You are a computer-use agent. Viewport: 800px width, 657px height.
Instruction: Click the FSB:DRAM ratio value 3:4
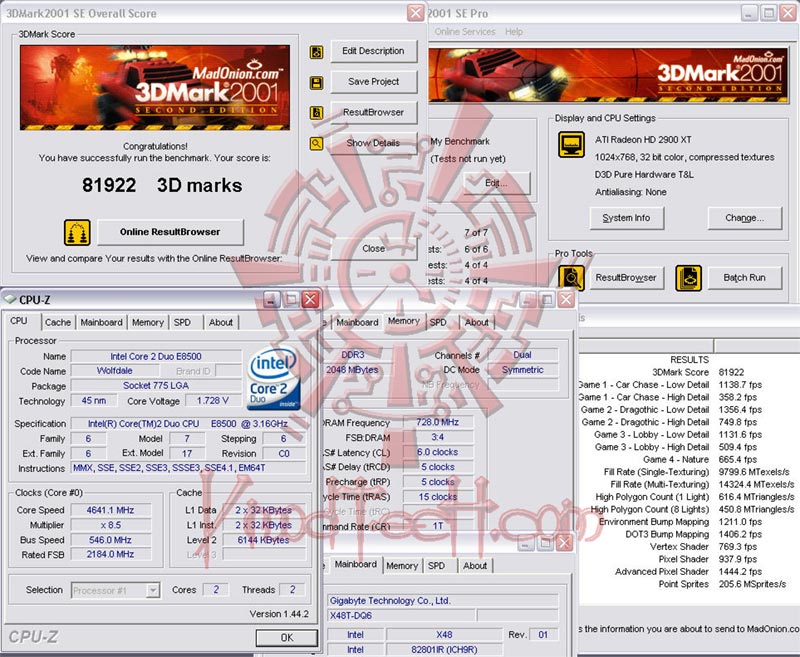coord(438,437)
